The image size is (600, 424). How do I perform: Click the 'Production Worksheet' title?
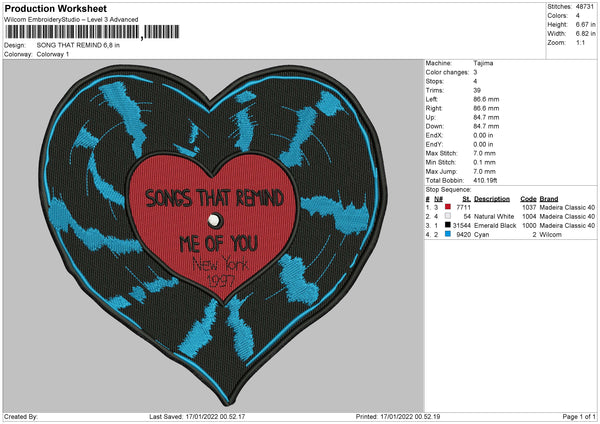tap(55, 8)
